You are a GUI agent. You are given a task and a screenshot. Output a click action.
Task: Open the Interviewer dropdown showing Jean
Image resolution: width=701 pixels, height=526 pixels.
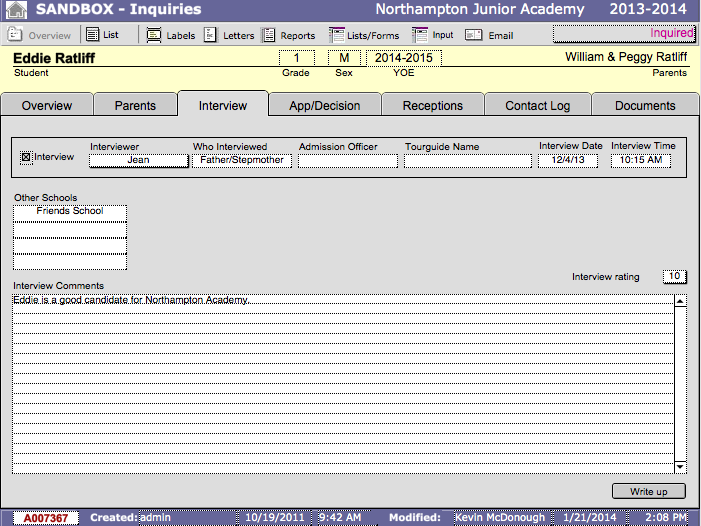coord(138,160)
